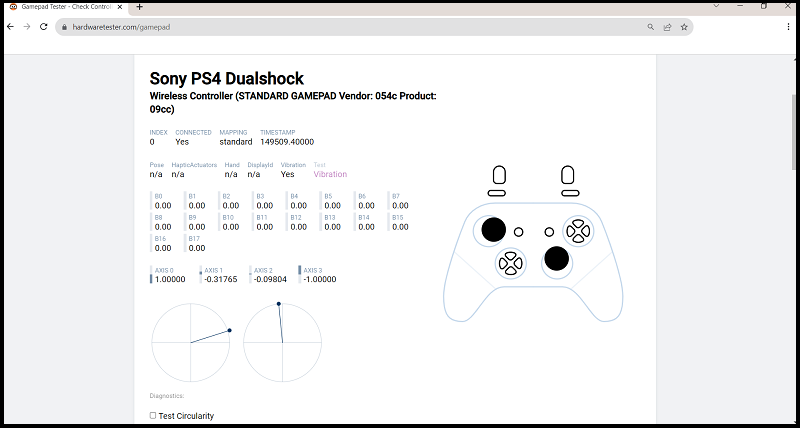Click the right analog stick on controller diagram

pyautogui.click(x=556, y=258)
